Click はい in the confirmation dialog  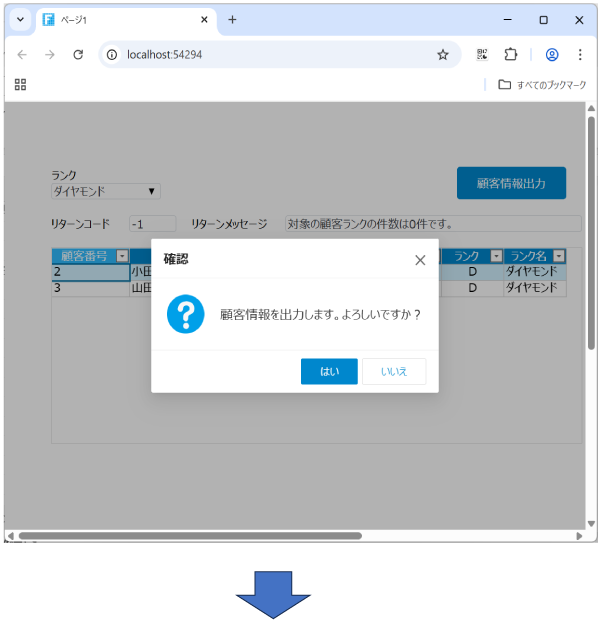[329, 371]
